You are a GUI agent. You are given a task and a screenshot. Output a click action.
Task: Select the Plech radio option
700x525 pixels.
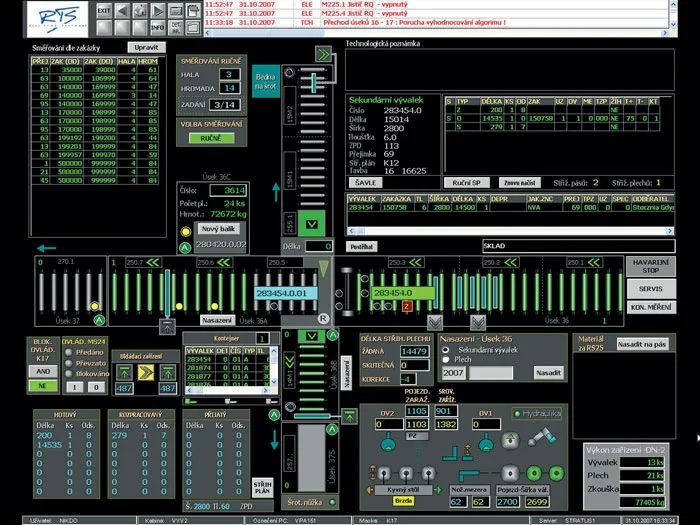(446, 360)
